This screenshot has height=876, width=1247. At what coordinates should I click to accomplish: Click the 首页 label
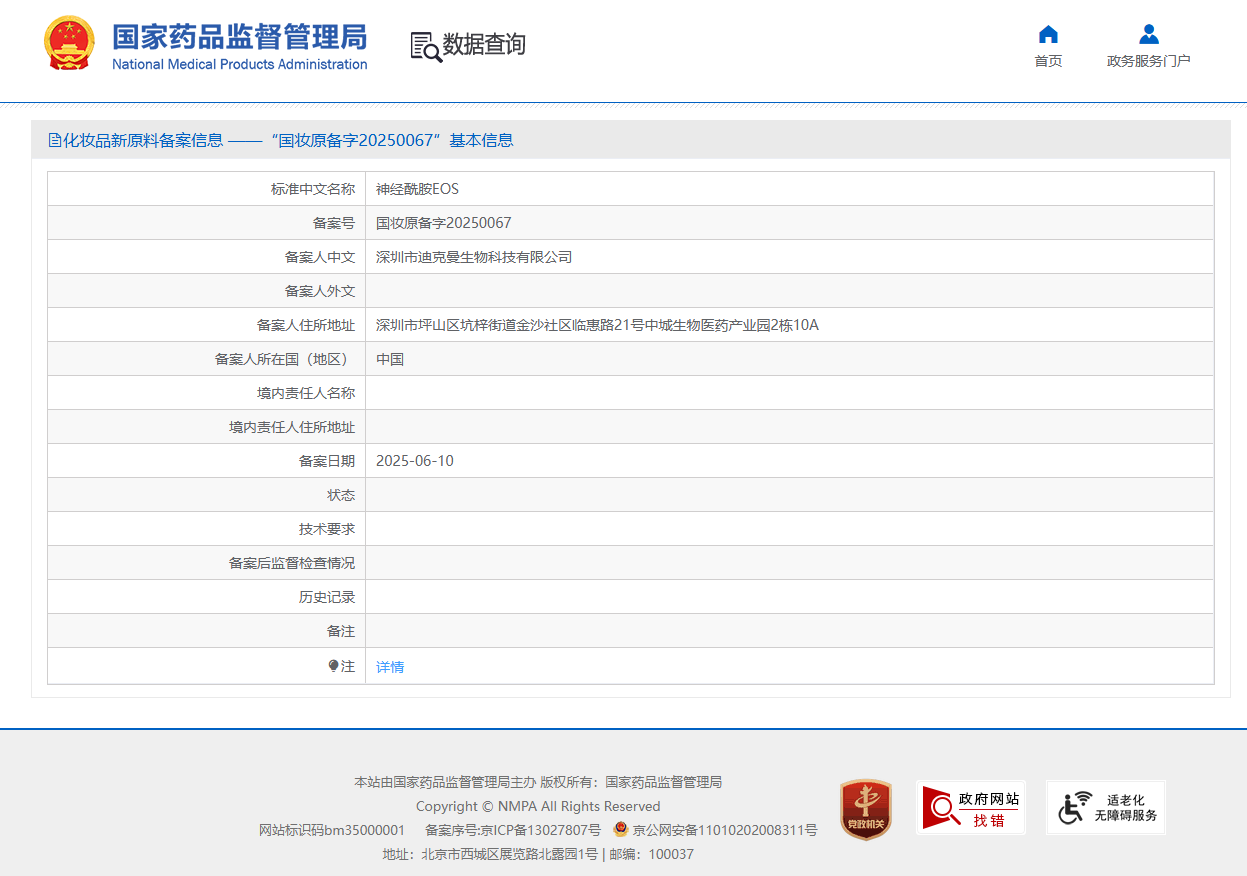click(1048, 61)
